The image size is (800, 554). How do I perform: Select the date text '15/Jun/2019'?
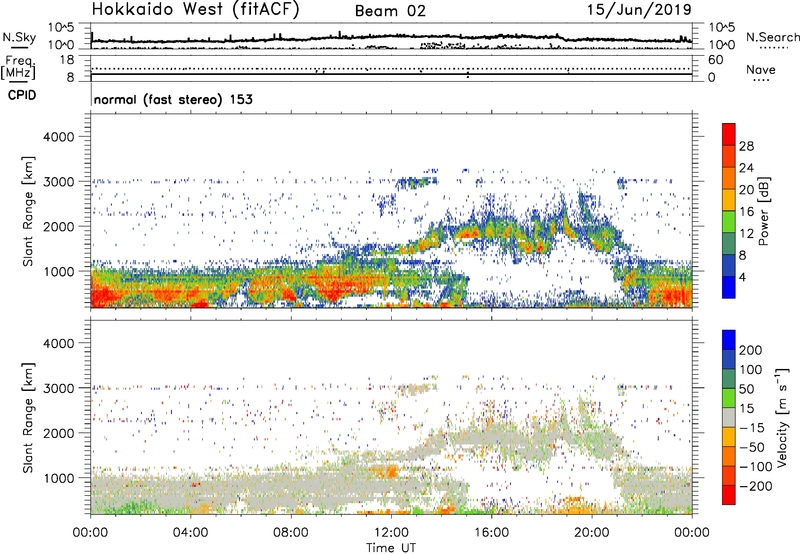point(639,9)
